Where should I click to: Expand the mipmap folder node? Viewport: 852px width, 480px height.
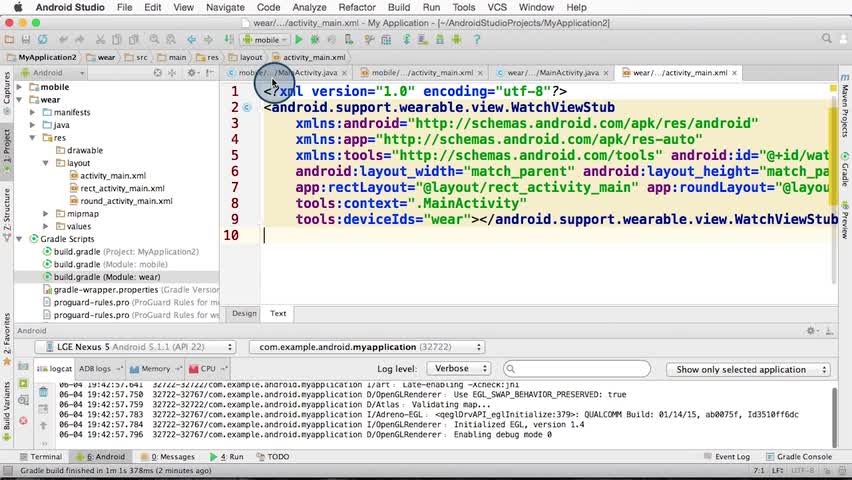pos(46,214)
